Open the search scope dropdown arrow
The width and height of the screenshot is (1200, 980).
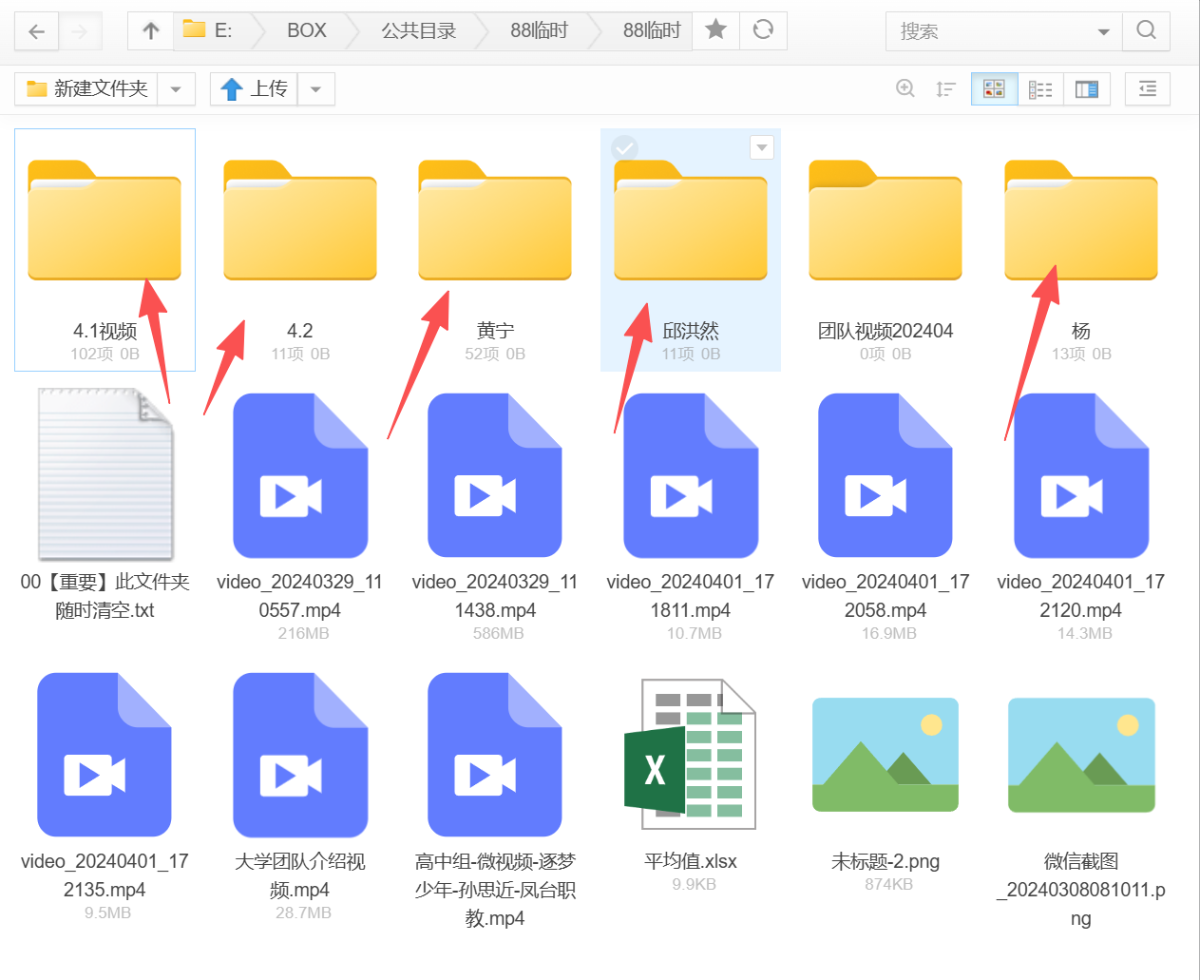1104,32
